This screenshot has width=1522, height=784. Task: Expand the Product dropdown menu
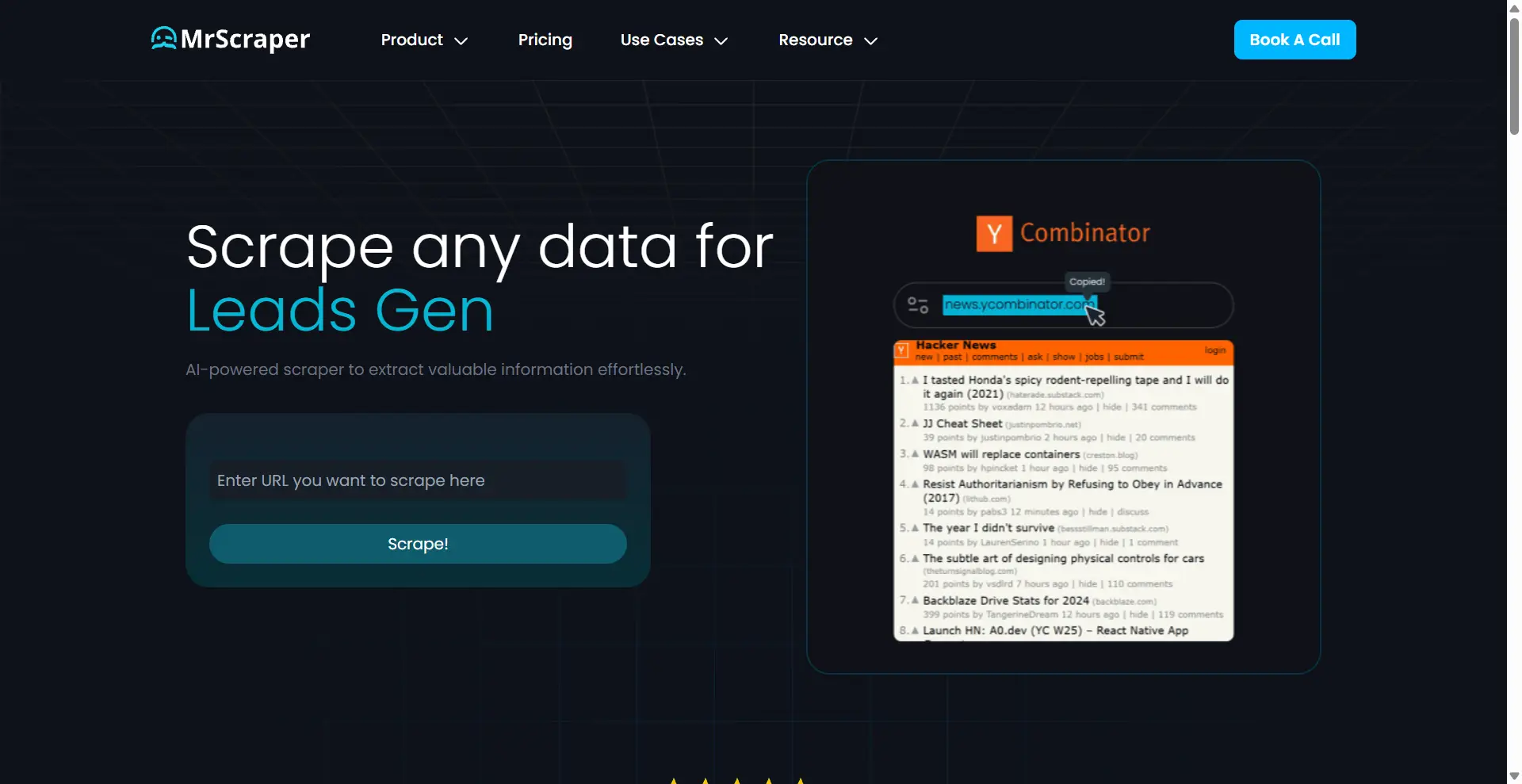[x=424, y=40]
